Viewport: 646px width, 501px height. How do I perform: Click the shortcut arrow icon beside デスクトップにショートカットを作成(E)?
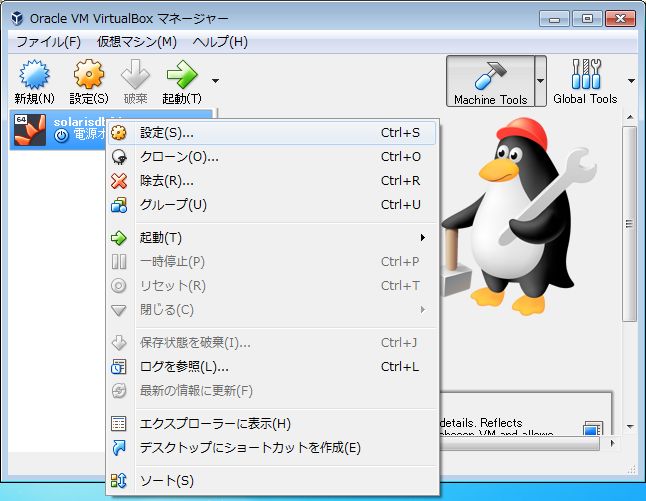(x=119, y=447)
